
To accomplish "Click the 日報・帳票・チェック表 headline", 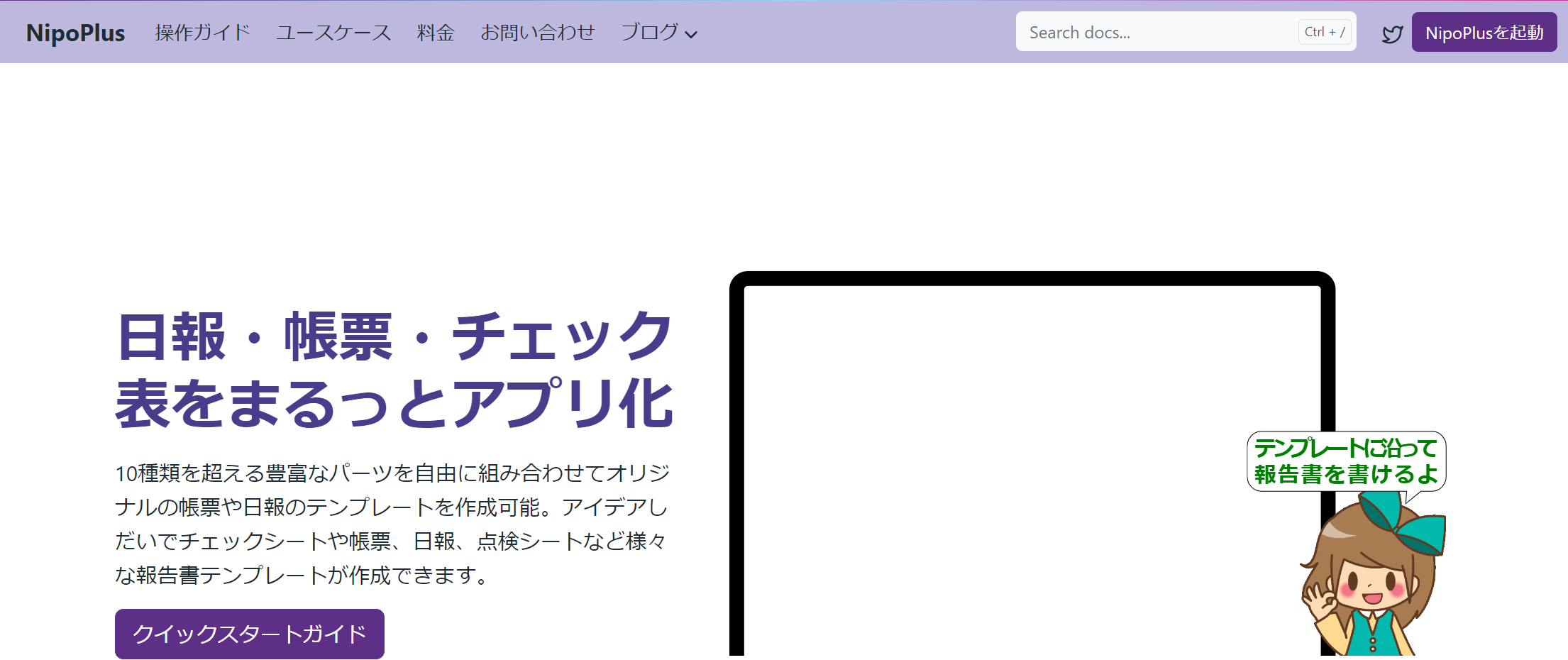I will 394,370.
